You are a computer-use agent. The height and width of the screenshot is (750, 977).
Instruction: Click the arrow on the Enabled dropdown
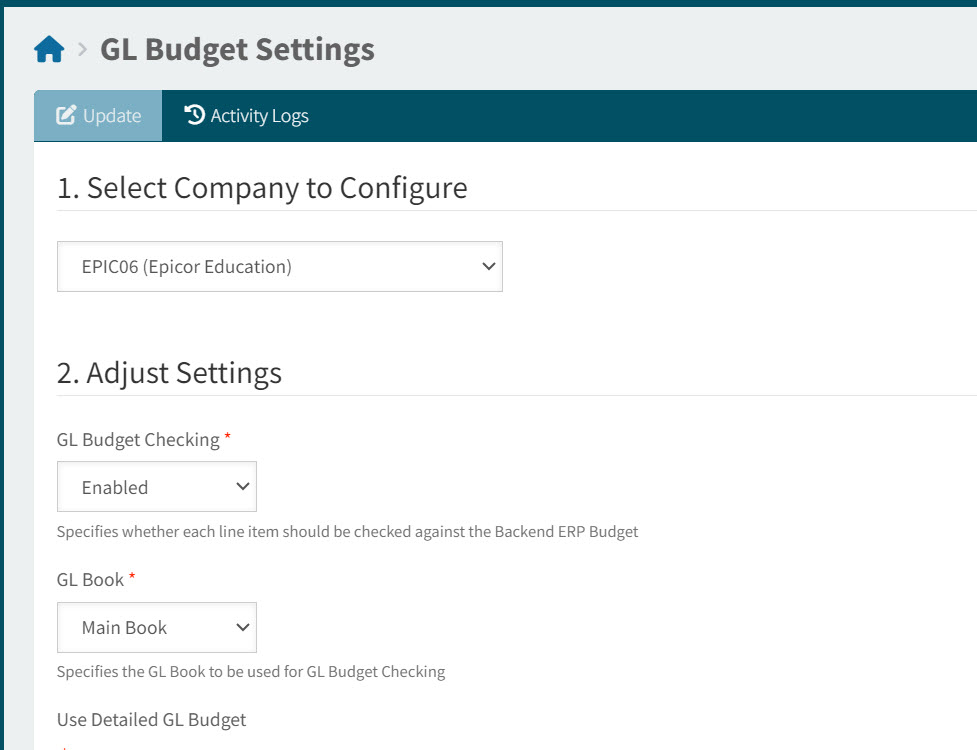242,487
